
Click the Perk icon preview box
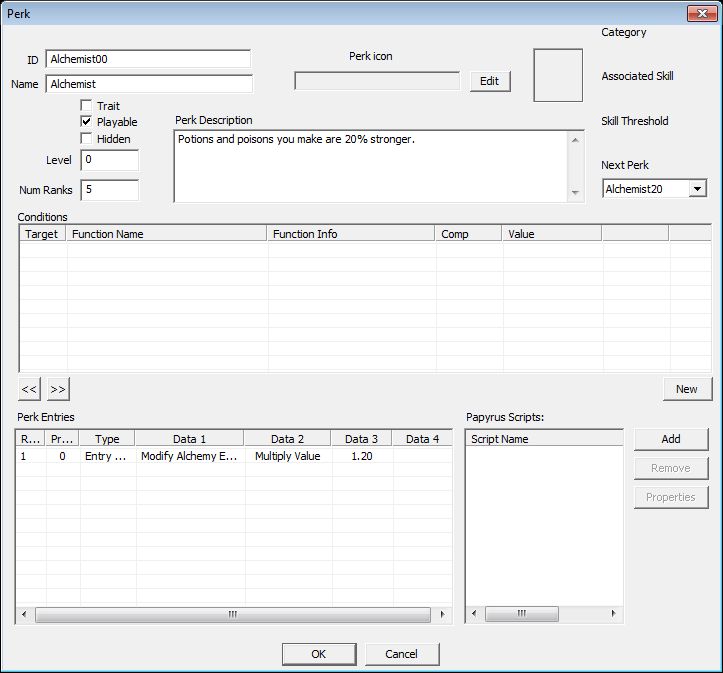(x=558, y=75)
